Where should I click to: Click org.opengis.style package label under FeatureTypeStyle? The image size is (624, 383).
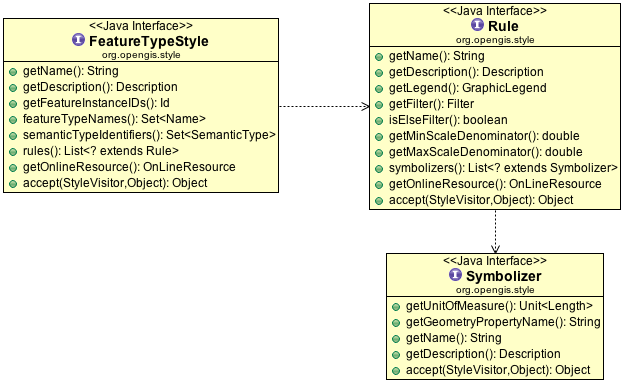point(141,55)
